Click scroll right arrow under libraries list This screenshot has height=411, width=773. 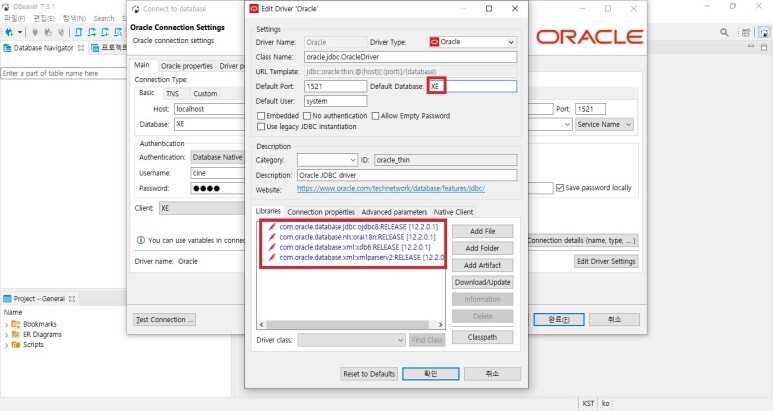(440, 325)
